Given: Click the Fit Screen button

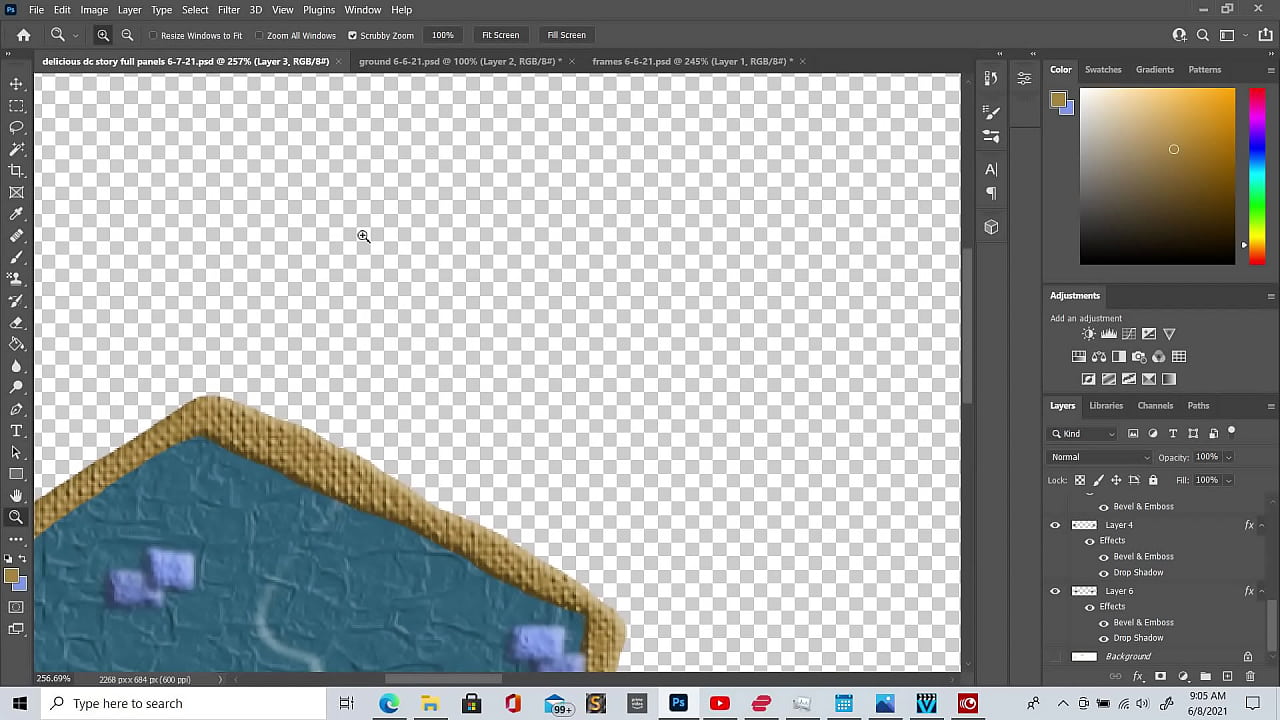Looking at the screenshot, I should tap(500, 35).
